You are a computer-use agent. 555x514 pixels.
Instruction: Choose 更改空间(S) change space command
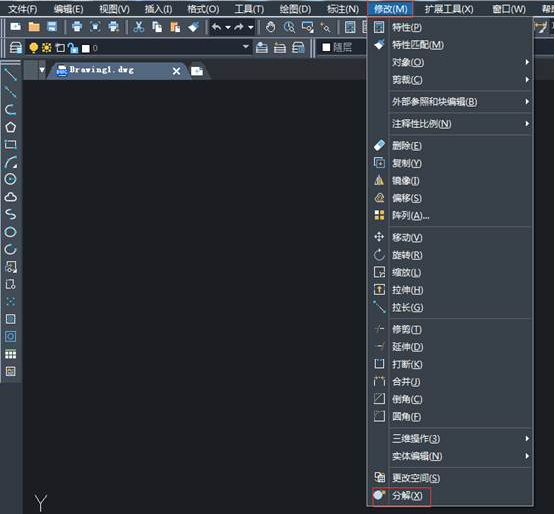coord(450,478)
